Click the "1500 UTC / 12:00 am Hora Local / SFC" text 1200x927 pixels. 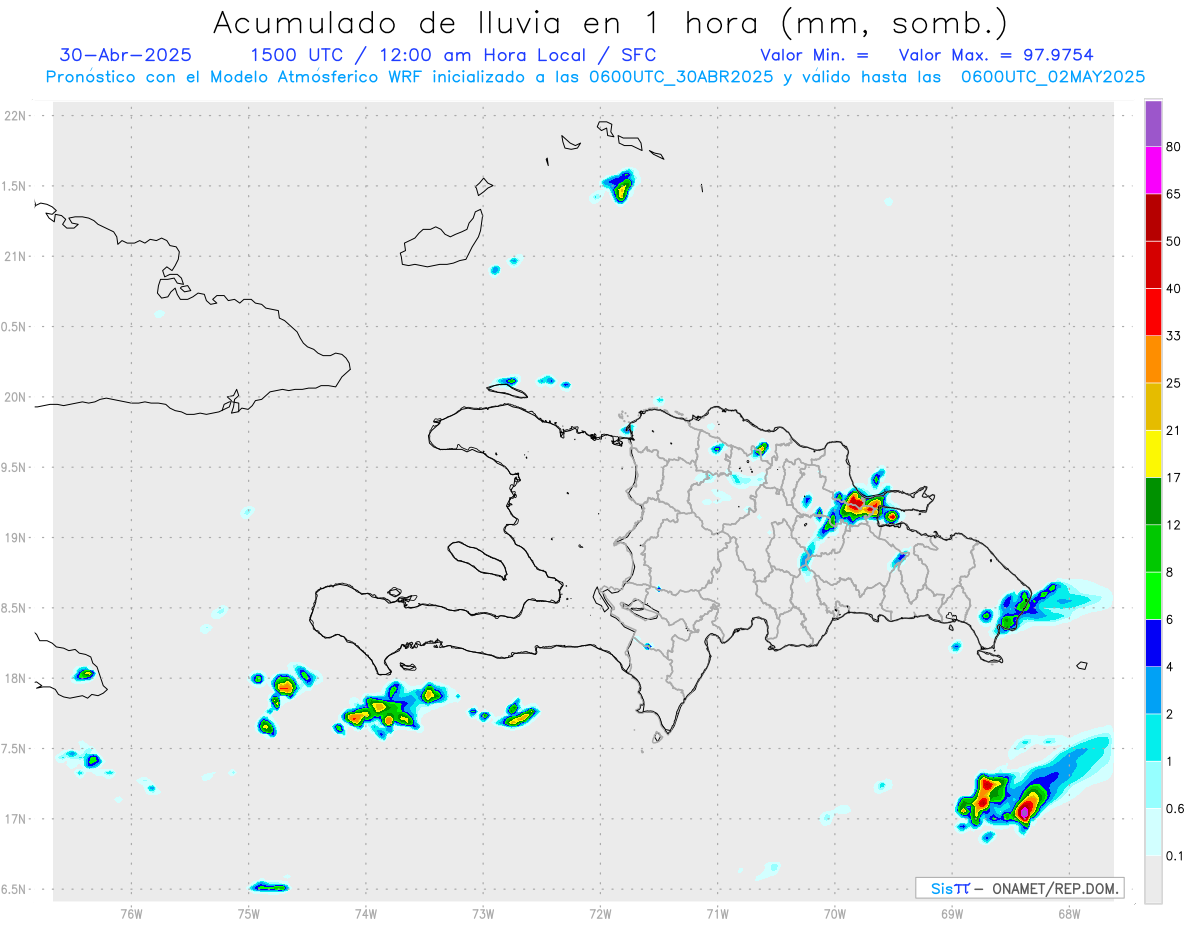tap(453, 55)
